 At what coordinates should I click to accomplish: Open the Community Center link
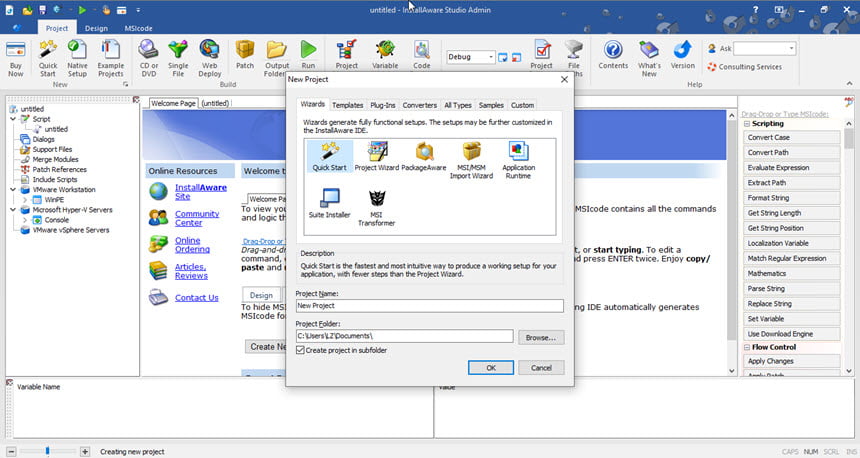197,218
